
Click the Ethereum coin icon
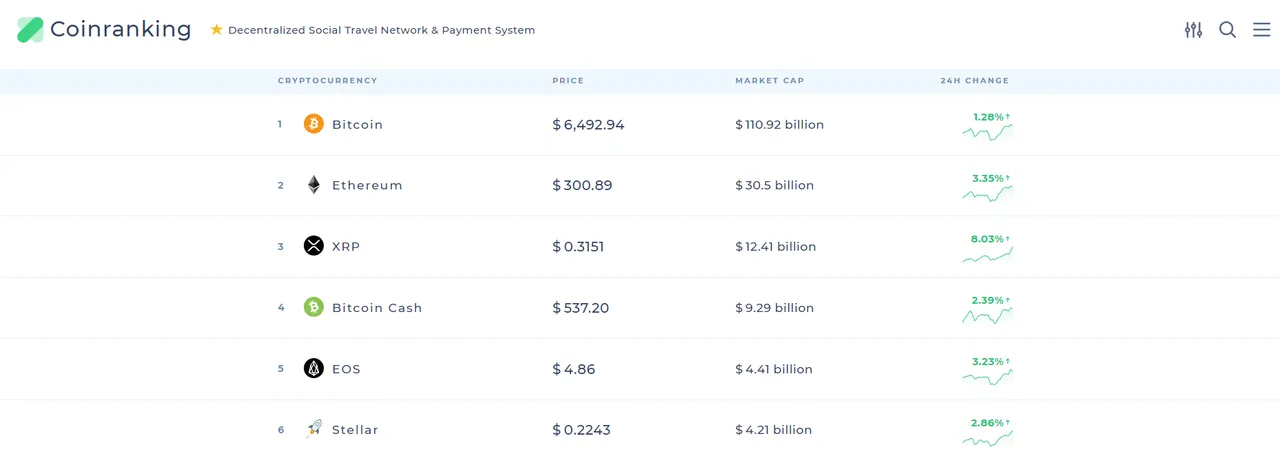pyautogui.click(x=314, y=185)
